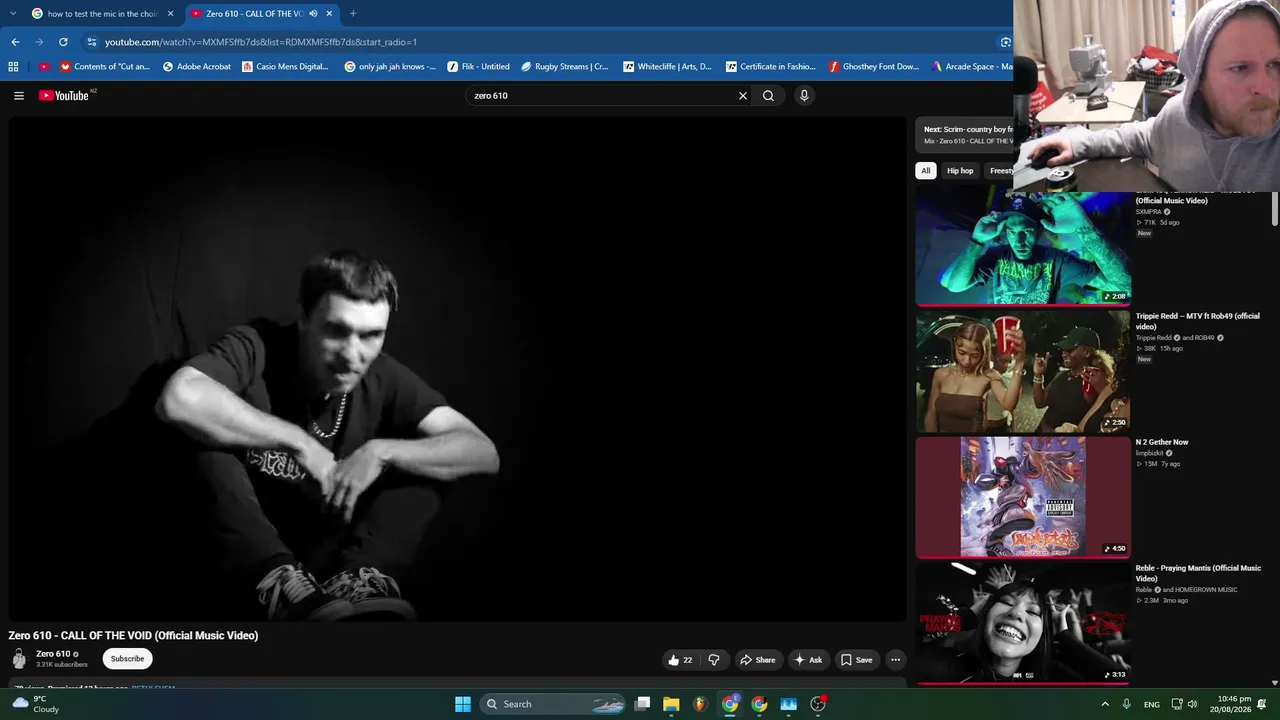
Task: Play the SXMPRA video thumbnail
Action: (1023, 247)
